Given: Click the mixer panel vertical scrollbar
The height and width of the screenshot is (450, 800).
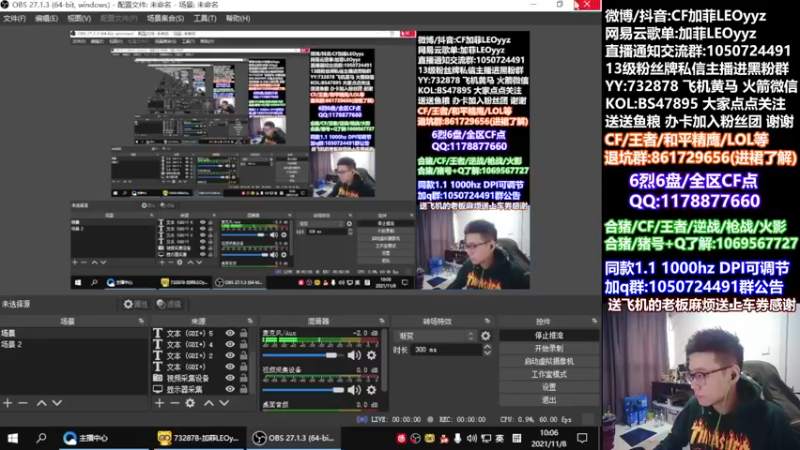Looking at the screenshot, I should tap(385, 360).
